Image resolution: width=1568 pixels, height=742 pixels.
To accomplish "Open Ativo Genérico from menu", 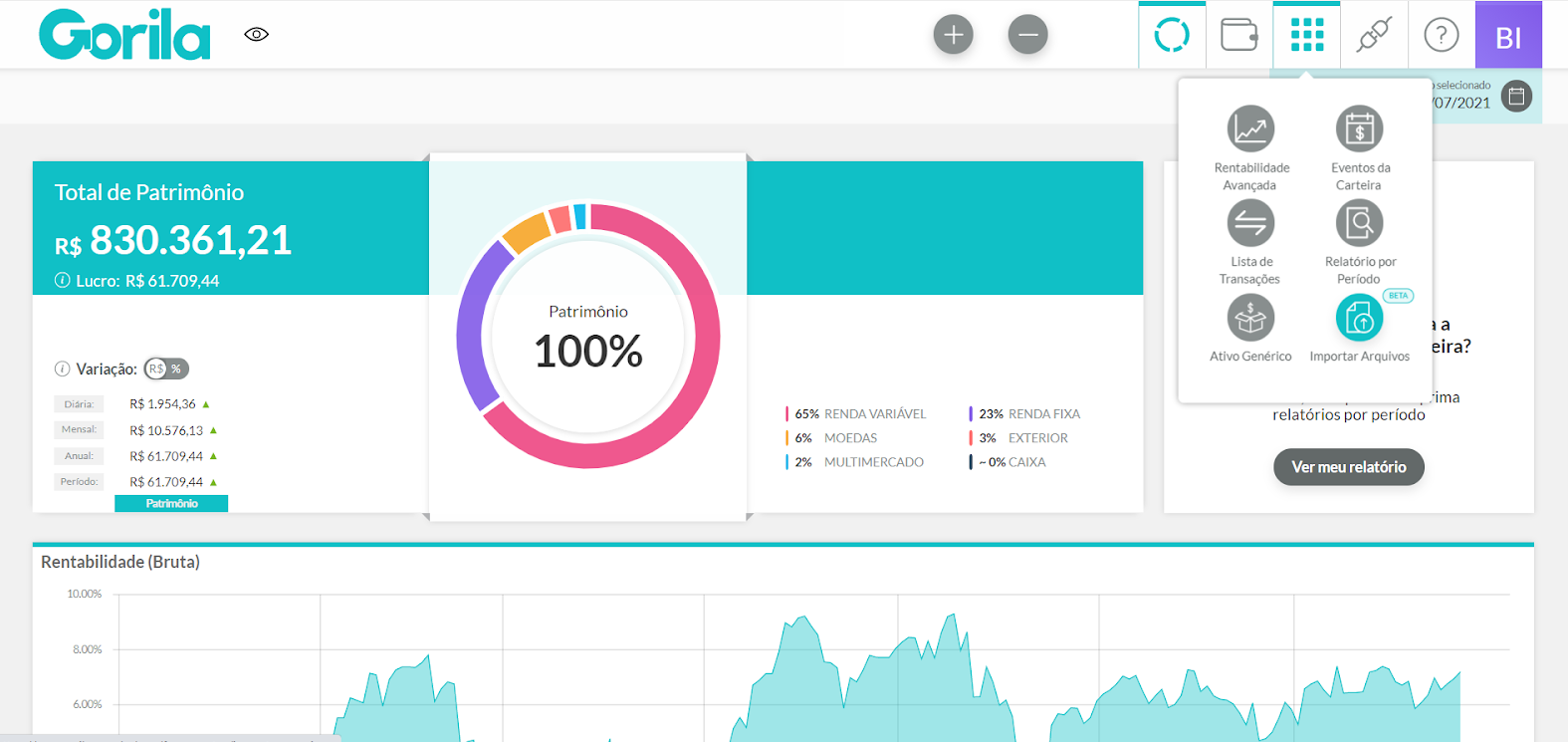I will [1250, 329].
